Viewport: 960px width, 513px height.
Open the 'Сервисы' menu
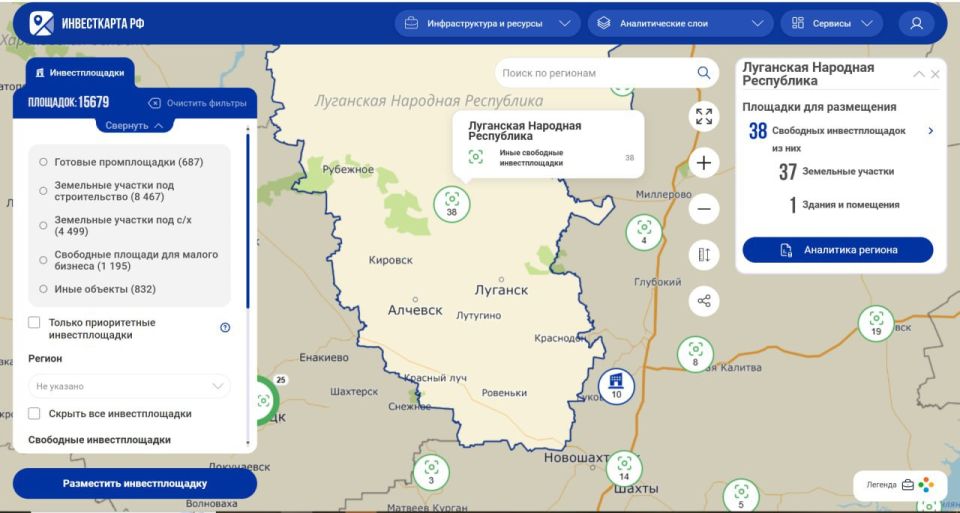coord(831,23)
